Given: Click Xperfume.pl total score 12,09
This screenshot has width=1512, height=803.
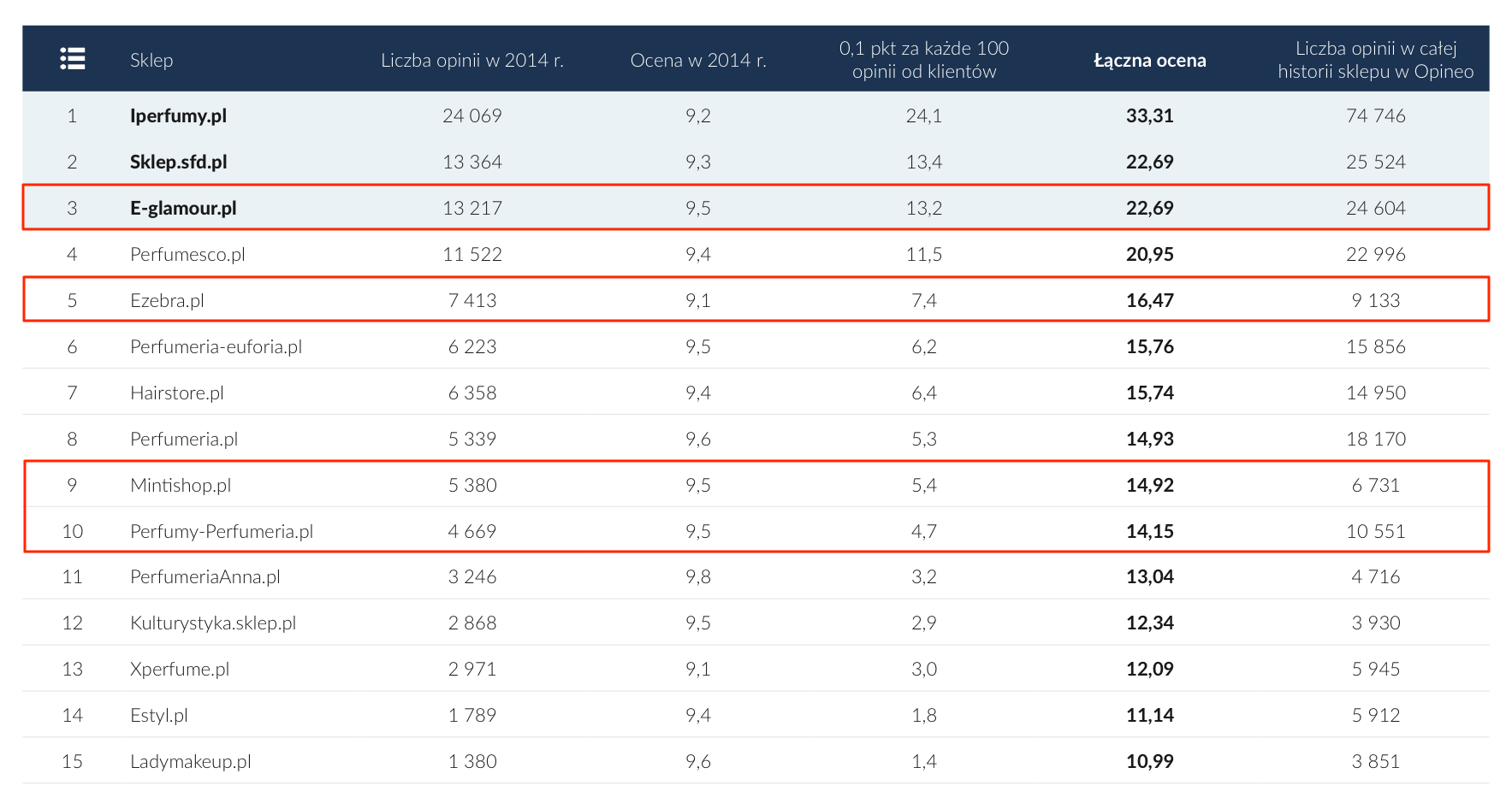Looking at the screenshot, I should tap(1150, 669).
